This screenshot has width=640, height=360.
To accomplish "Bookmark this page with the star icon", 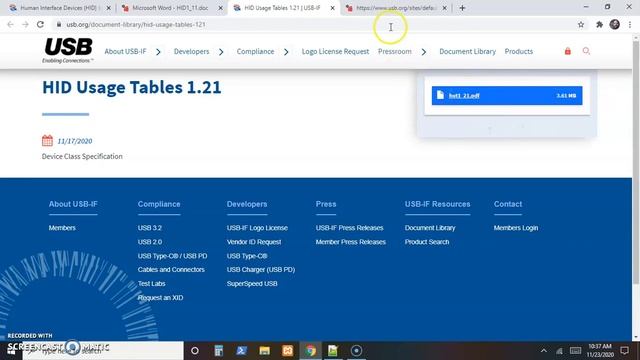I will click(x=581, y=24).
